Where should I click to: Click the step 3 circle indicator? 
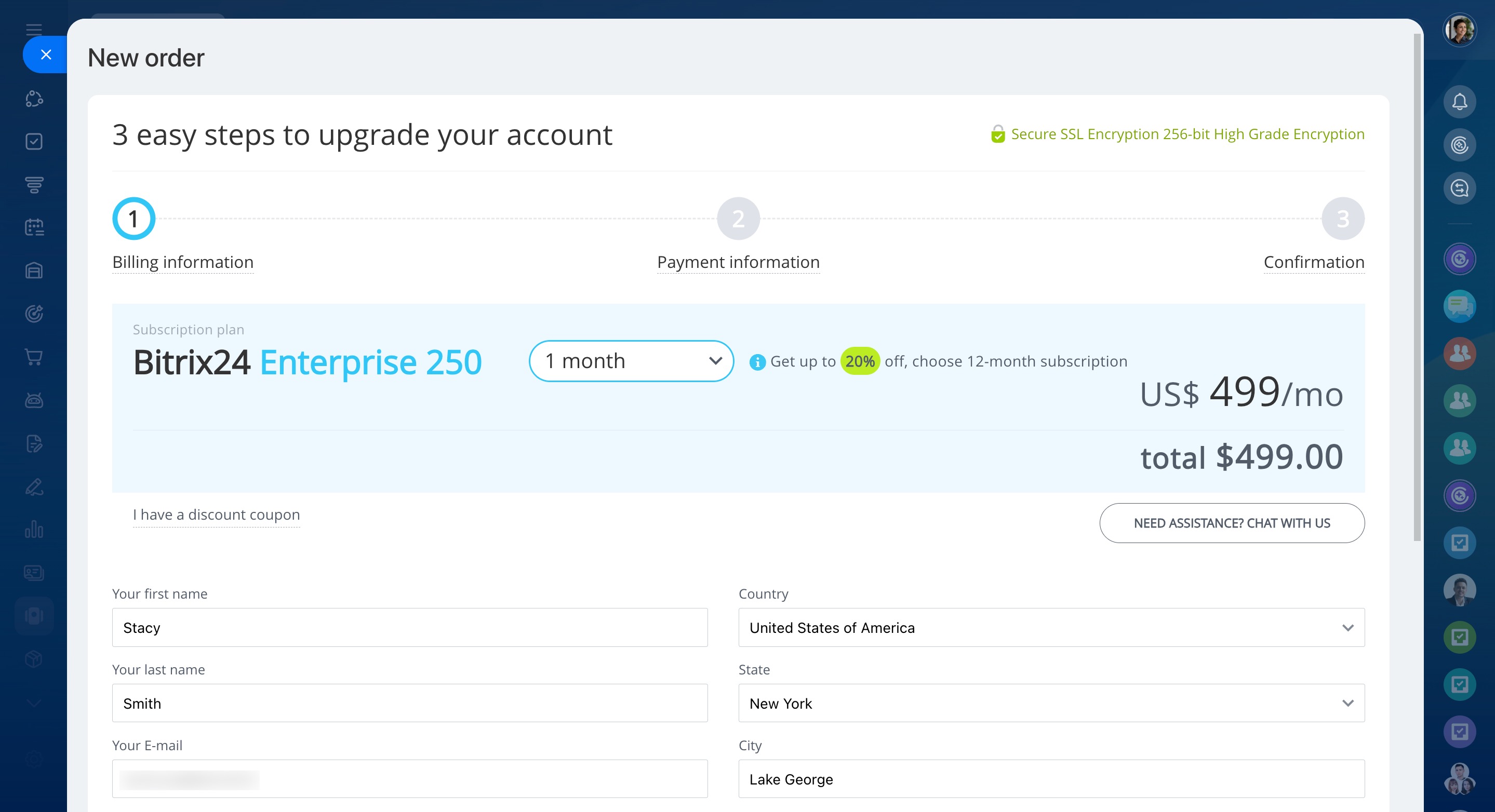coord(1343,219)
